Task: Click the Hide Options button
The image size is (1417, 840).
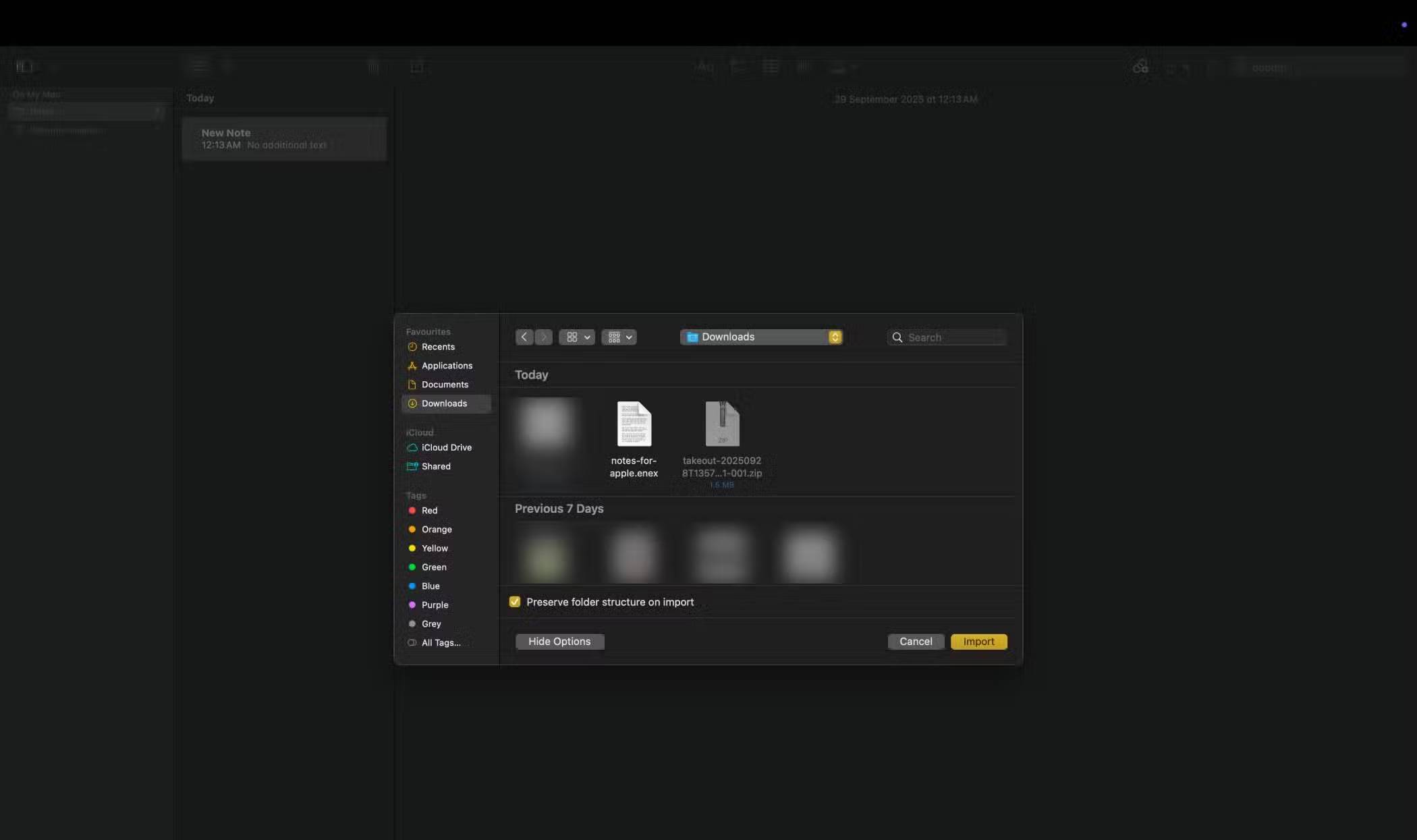Action: coord(559,642)
